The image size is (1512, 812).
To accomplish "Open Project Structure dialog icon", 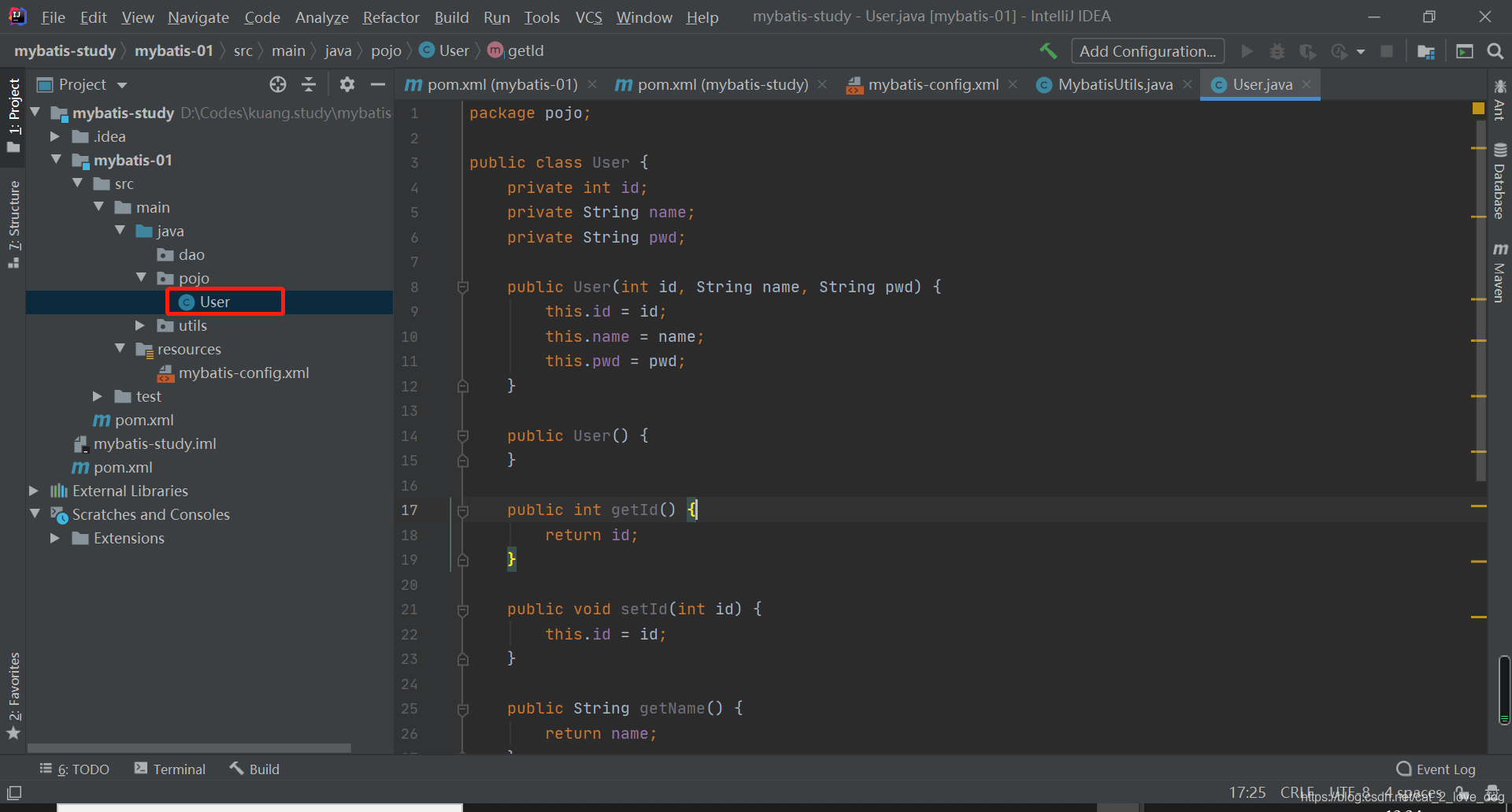I will (x=1425, y=51).
